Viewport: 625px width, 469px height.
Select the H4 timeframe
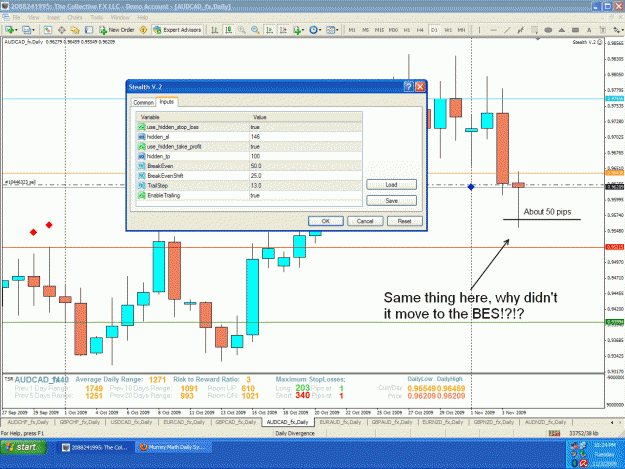click(x=421, y=30)
